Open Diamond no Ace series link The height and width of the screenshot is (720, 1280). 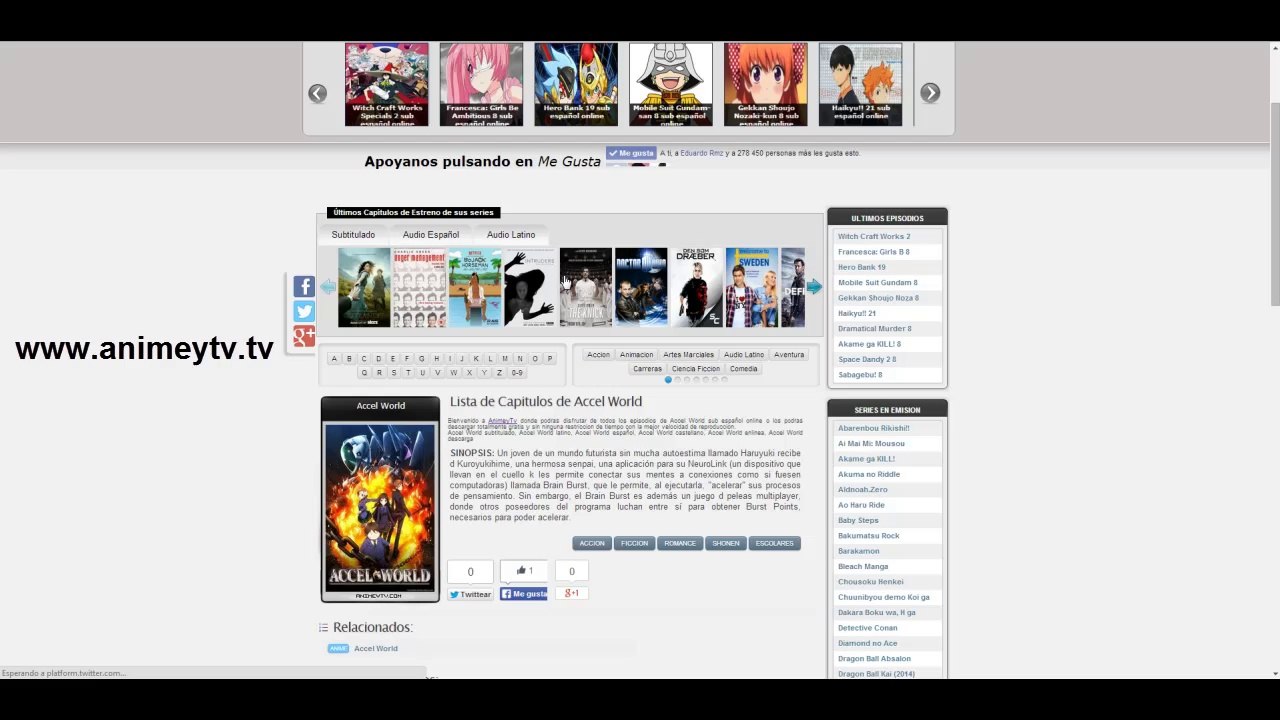click(x=868, y=643)
